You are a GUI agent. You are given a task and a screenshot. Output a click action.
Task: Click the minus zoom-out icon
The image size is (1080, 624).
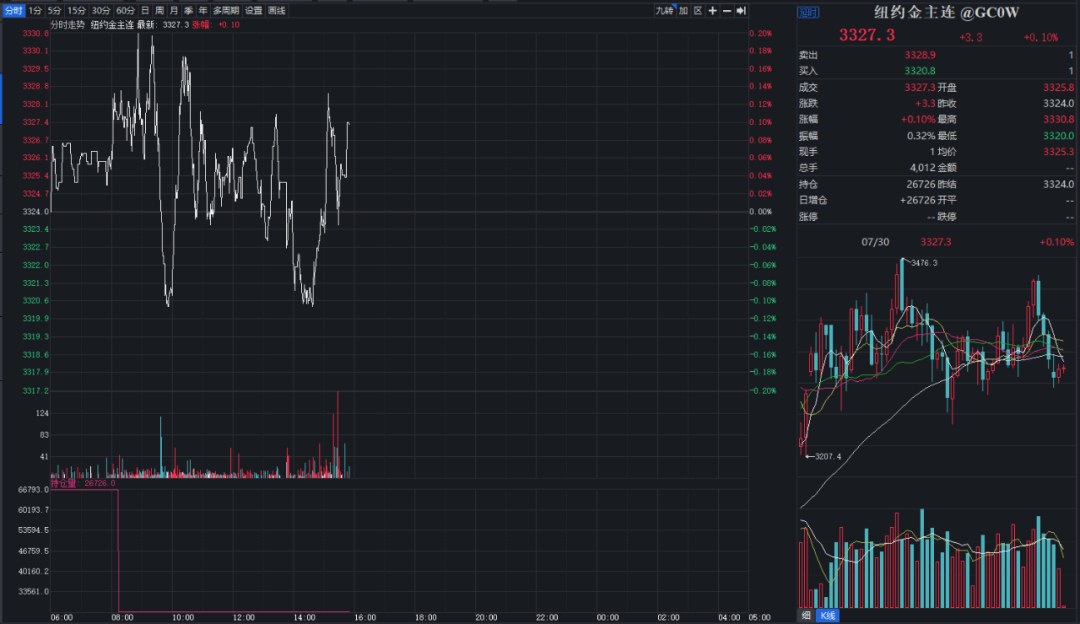727,10
